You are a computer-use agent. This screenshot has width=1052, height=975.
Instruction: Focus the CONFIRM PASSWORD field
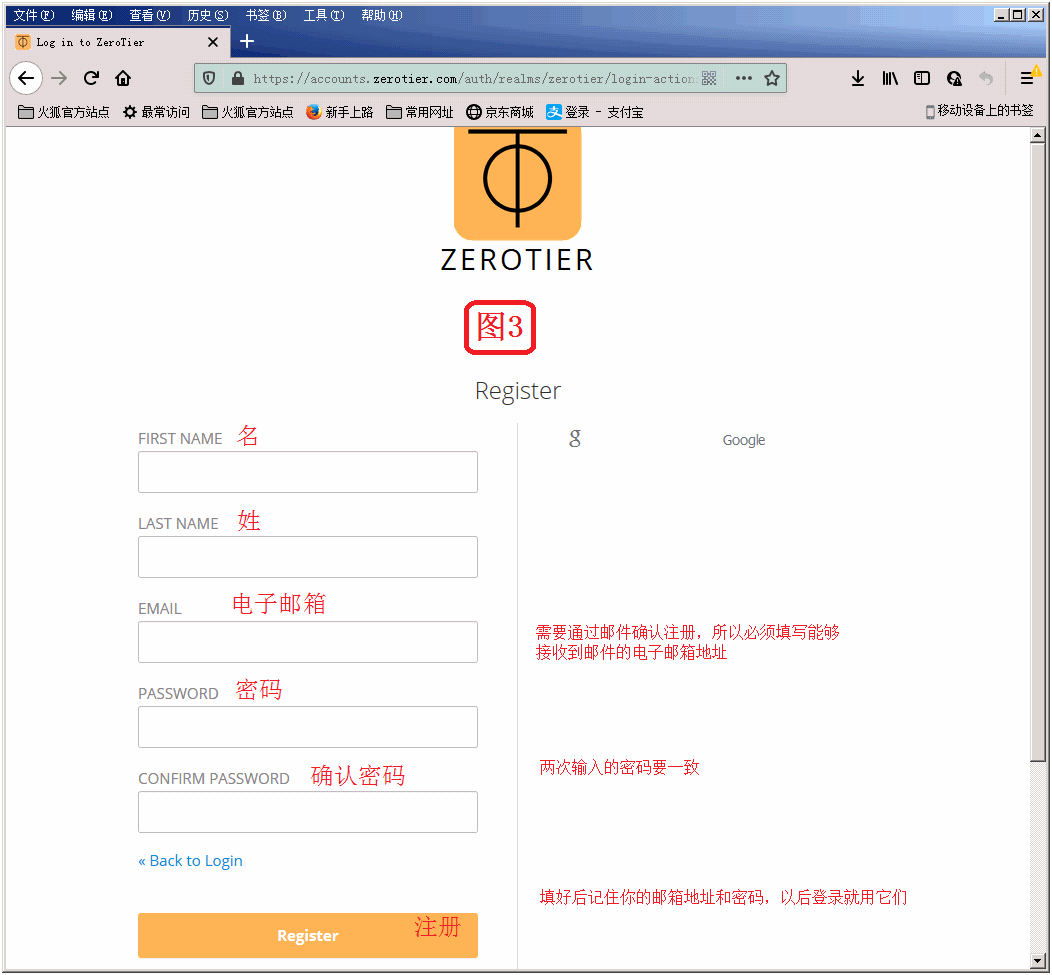[308, 812]
